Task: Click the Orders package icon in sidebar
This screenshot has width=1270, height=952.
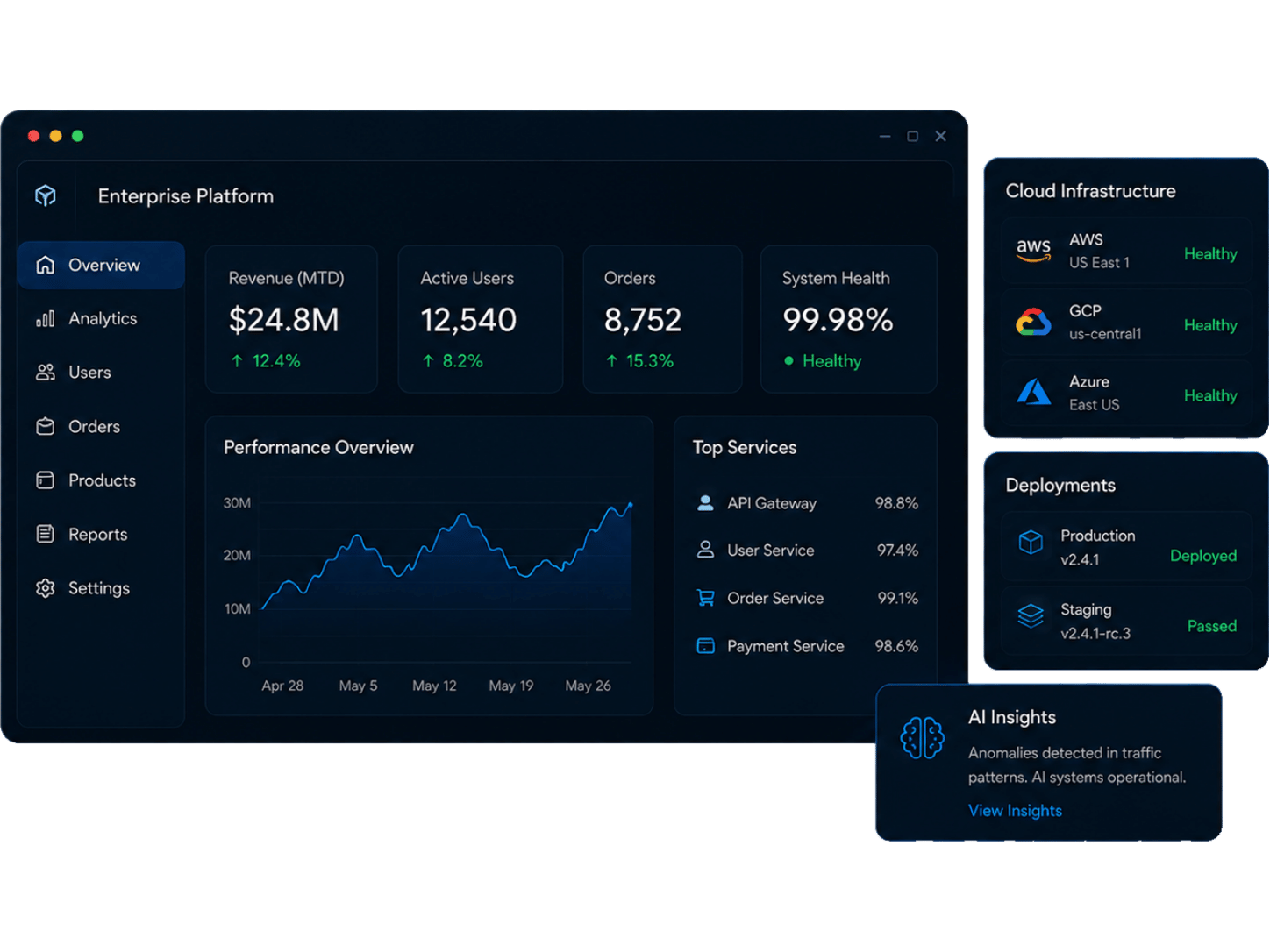Action: 46,426
